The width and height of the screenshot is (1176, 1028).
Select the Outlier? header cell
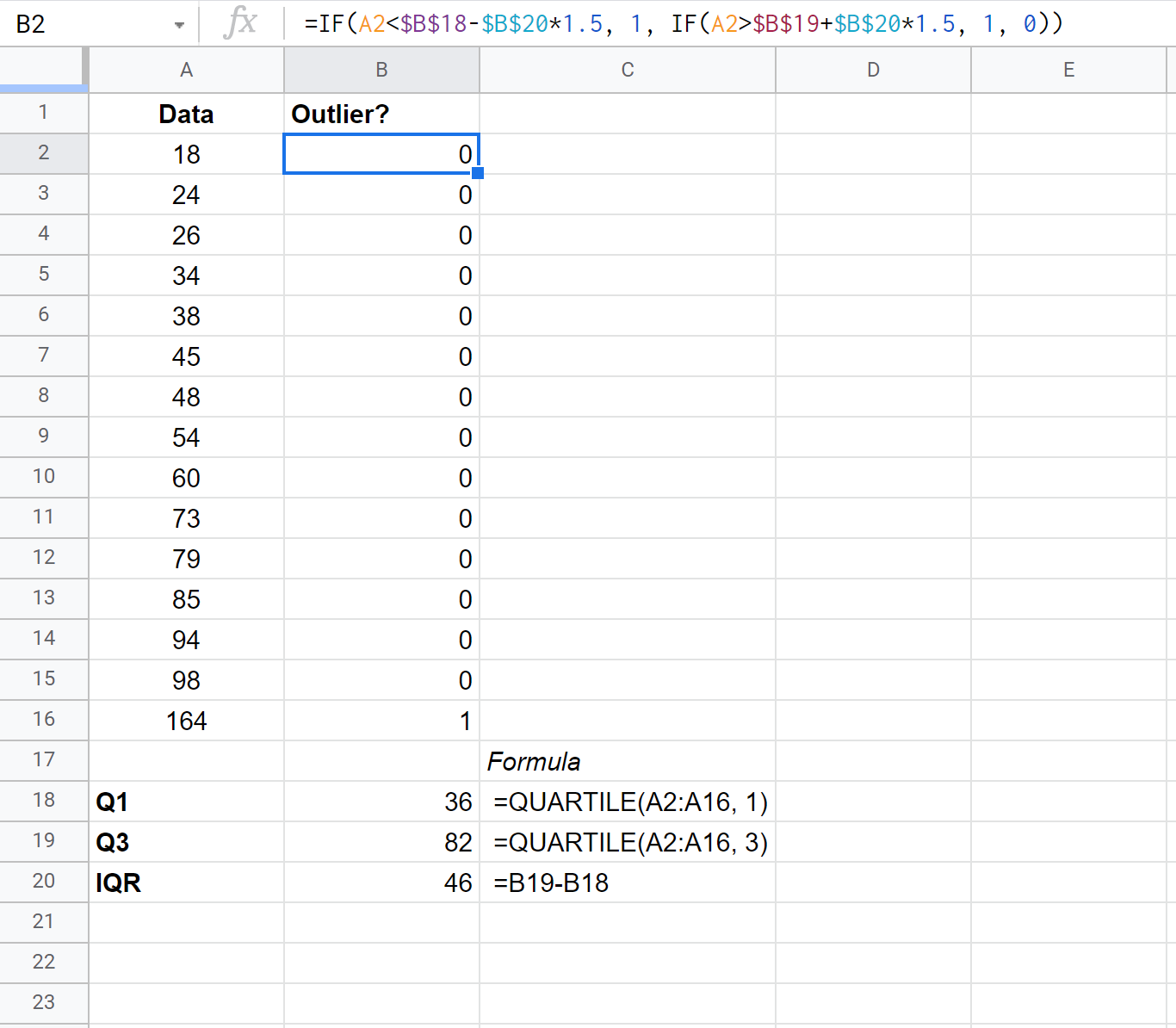pyautogui.click(x=381, y=113)
